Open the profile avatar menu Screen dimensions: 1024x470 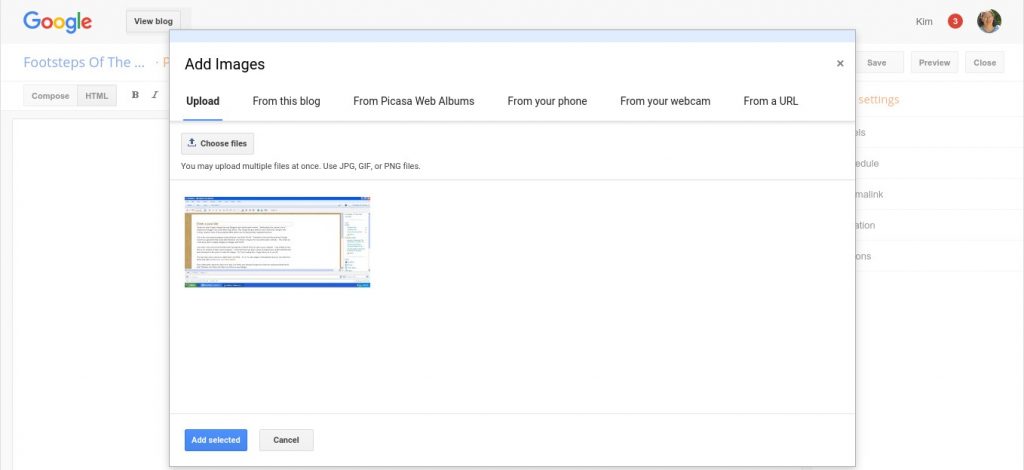[x=989, y=22]
